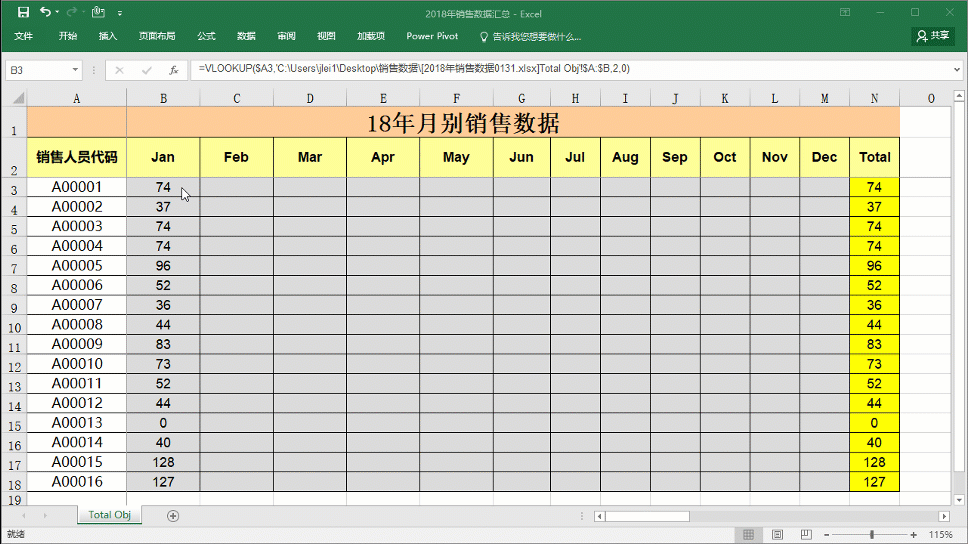Open the 公式 ribbon tab
This screenshot has height=544, width=968.
pyautogui.click(x=206, y=36)
